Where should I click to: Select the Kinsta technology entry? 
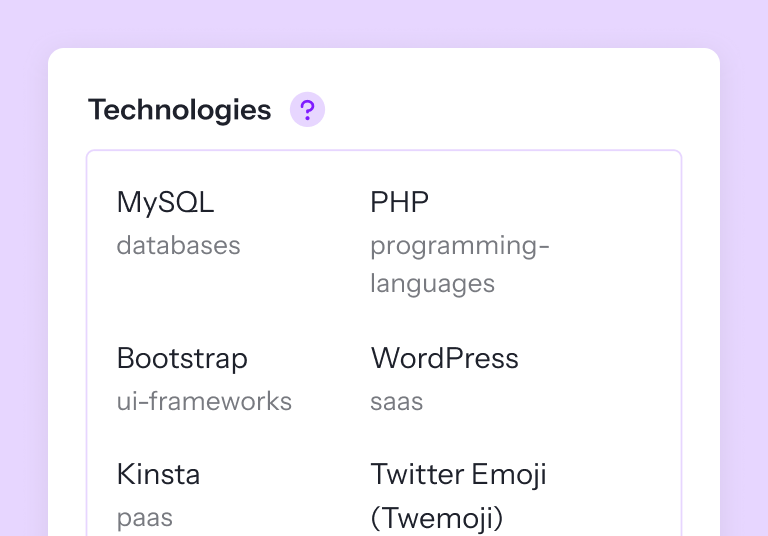pyautogui.click(x=158, y=474)
